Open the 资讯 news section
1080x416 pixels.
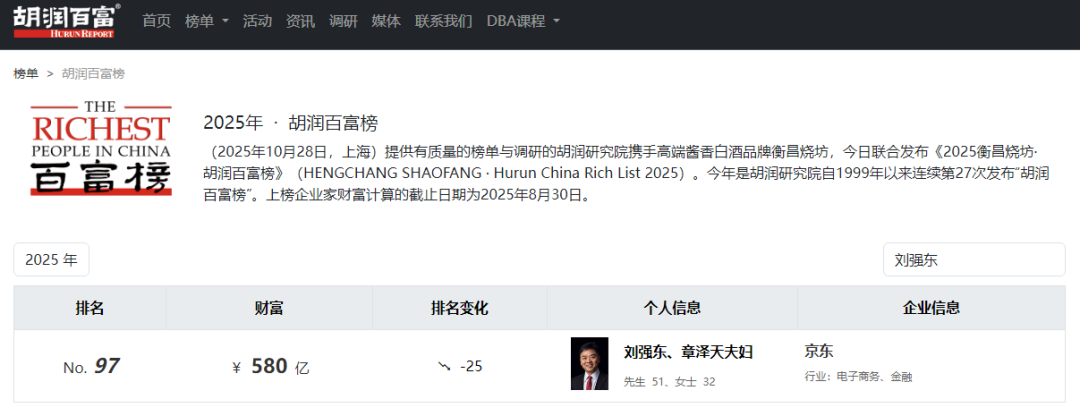pyautogui.click(x=300, y=21)
